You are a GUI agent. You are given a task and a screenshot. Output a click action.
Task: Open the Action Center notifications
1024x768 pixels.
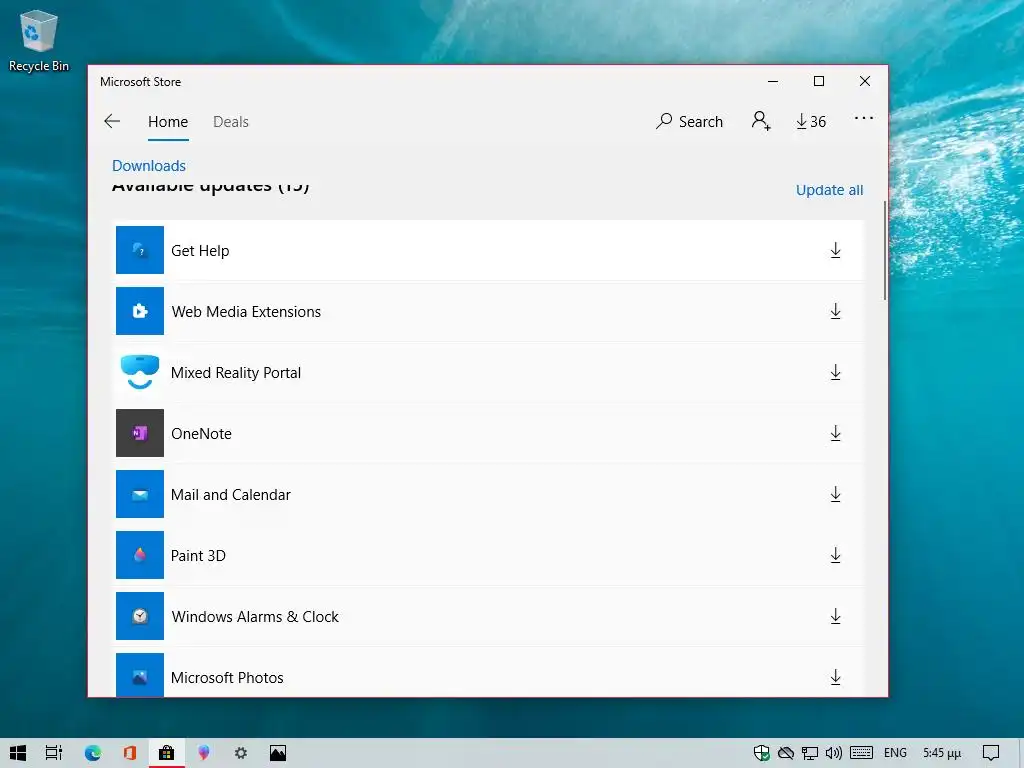(991, 753)
